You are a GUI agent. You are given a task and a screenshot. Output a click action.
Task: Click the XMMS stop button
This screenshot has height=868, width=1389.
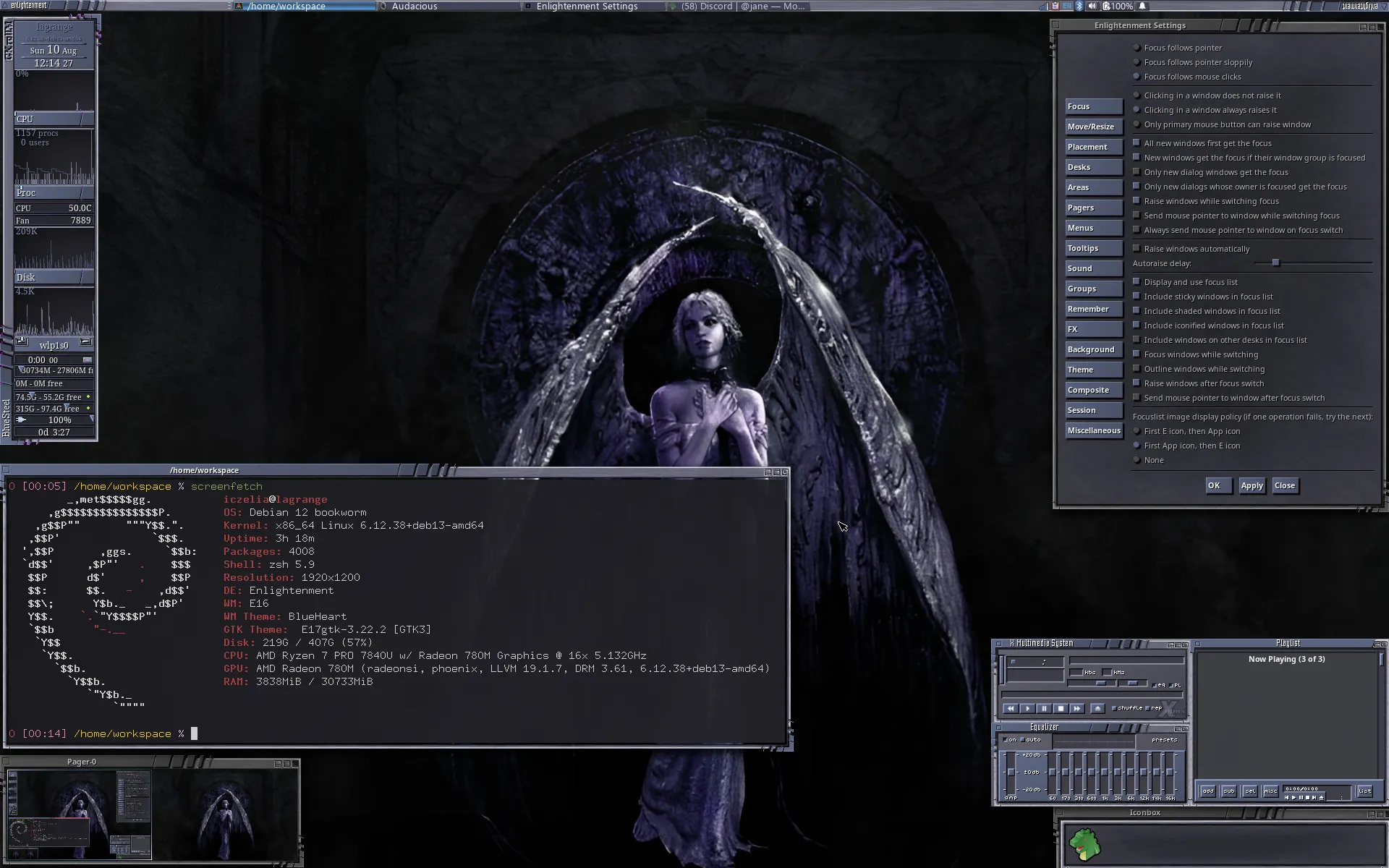pyautogui.click(x=1060, y=709)
